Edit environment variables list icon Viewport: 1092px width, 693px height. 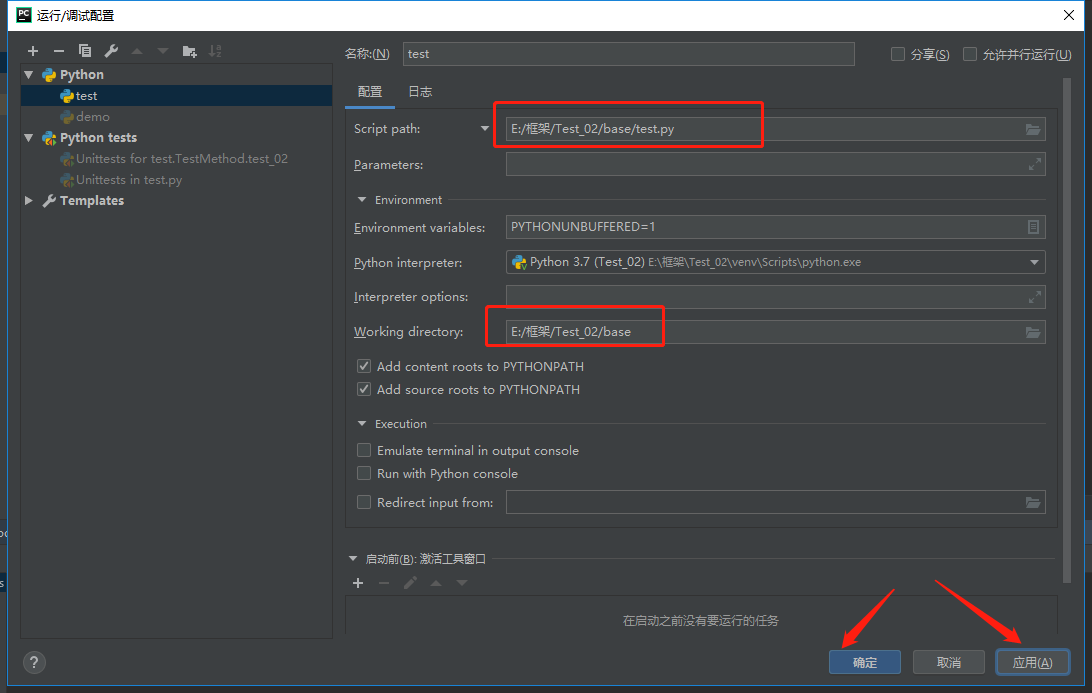click(x=1034, y=227)
